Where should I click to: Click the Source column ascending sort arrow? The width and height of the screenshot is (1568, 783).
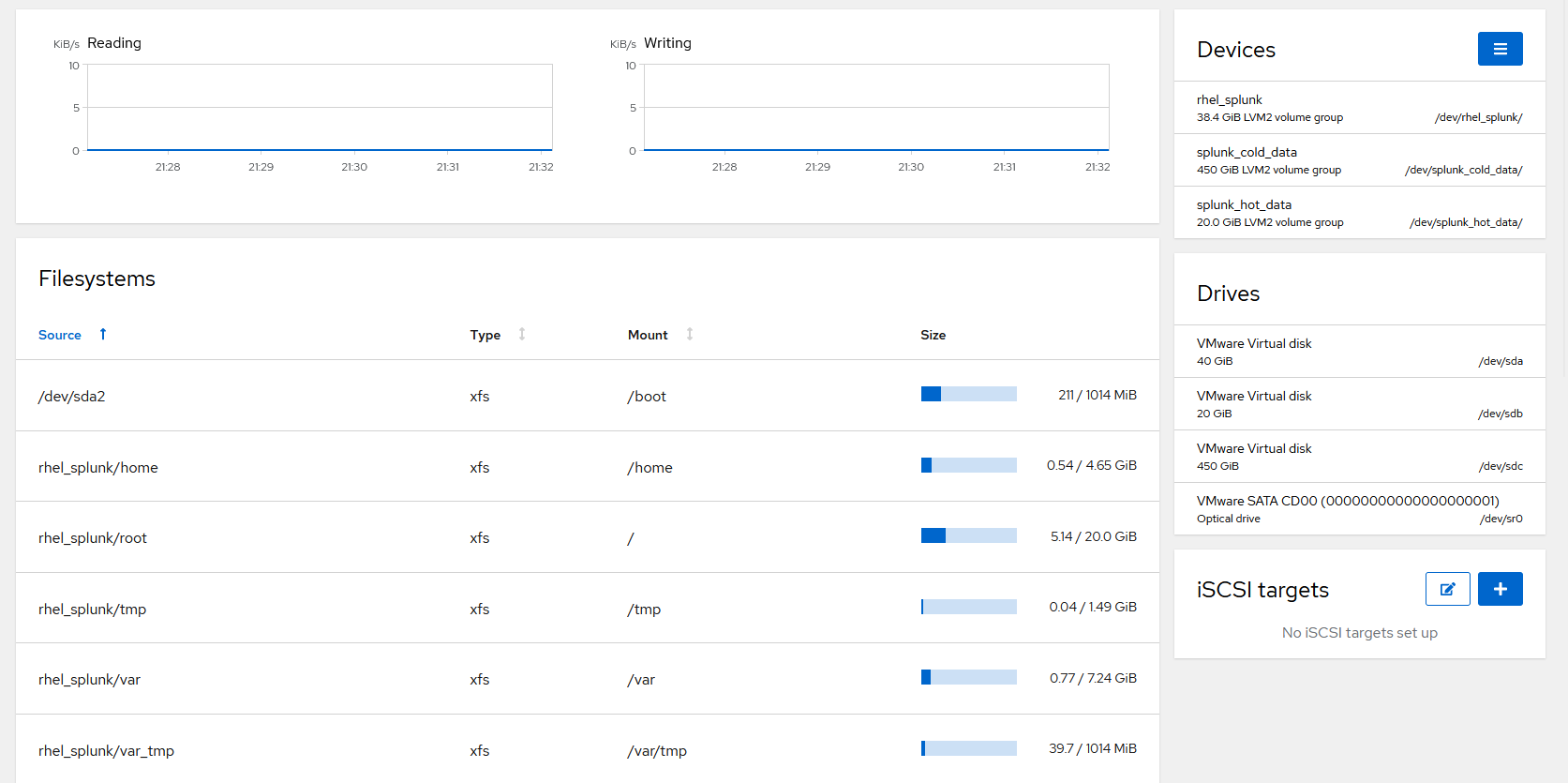(x=103, y=334)
